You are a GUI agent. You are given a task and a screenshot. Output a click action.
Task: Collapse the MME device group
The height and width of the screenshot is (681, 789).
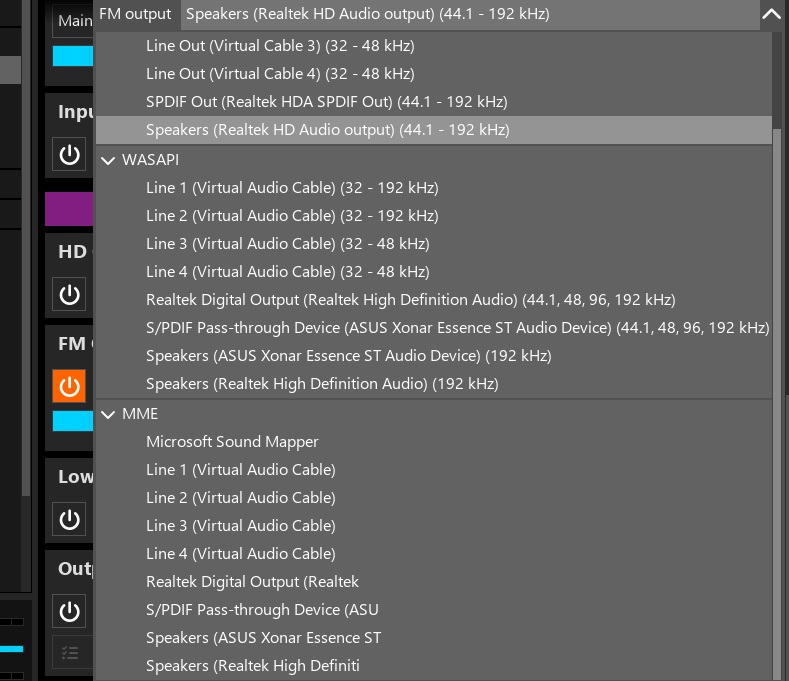[108, 414]
